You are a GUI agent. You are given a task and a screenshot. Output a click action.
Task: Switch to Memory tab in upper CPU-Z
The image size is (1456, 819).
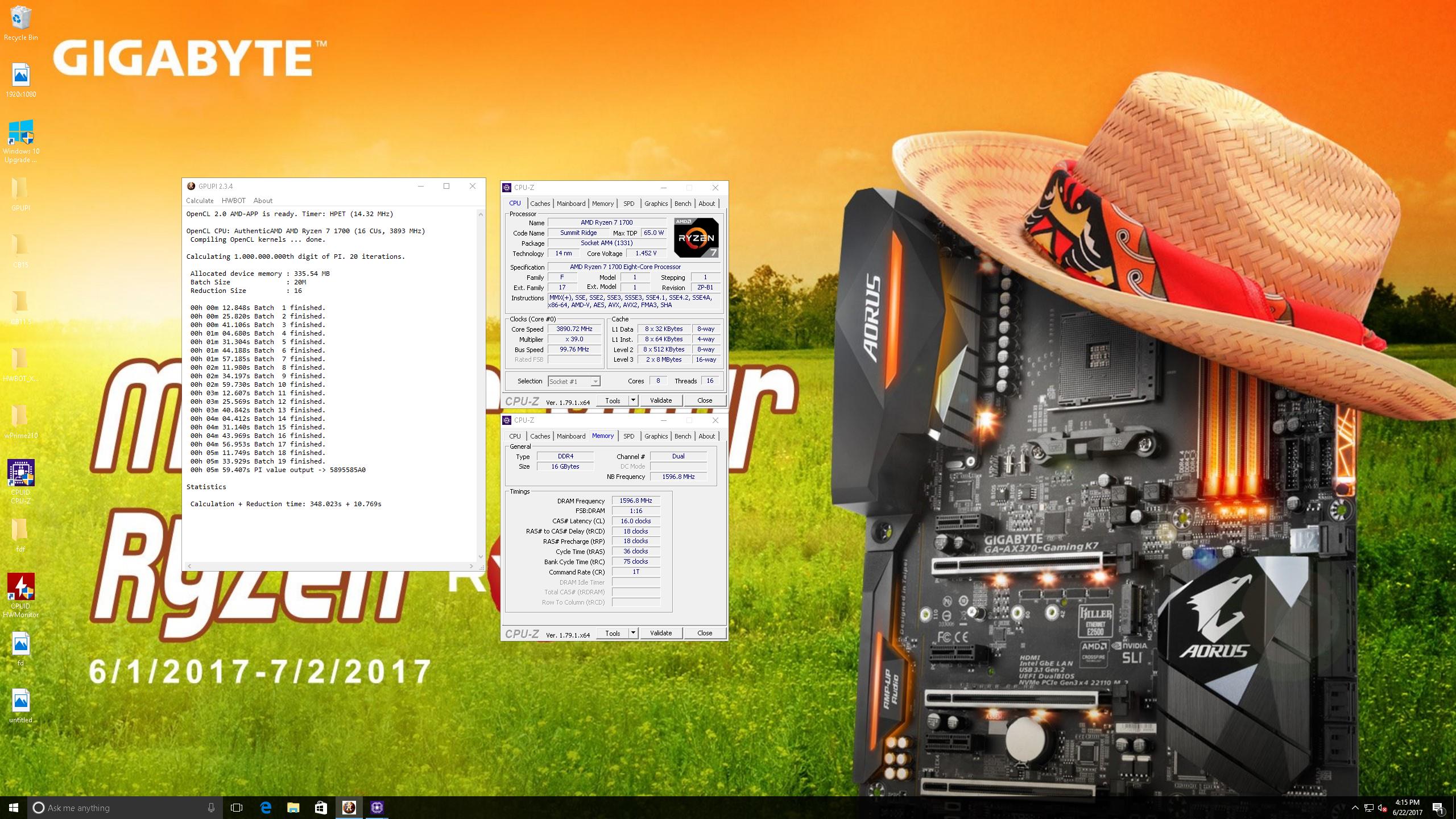603,204
